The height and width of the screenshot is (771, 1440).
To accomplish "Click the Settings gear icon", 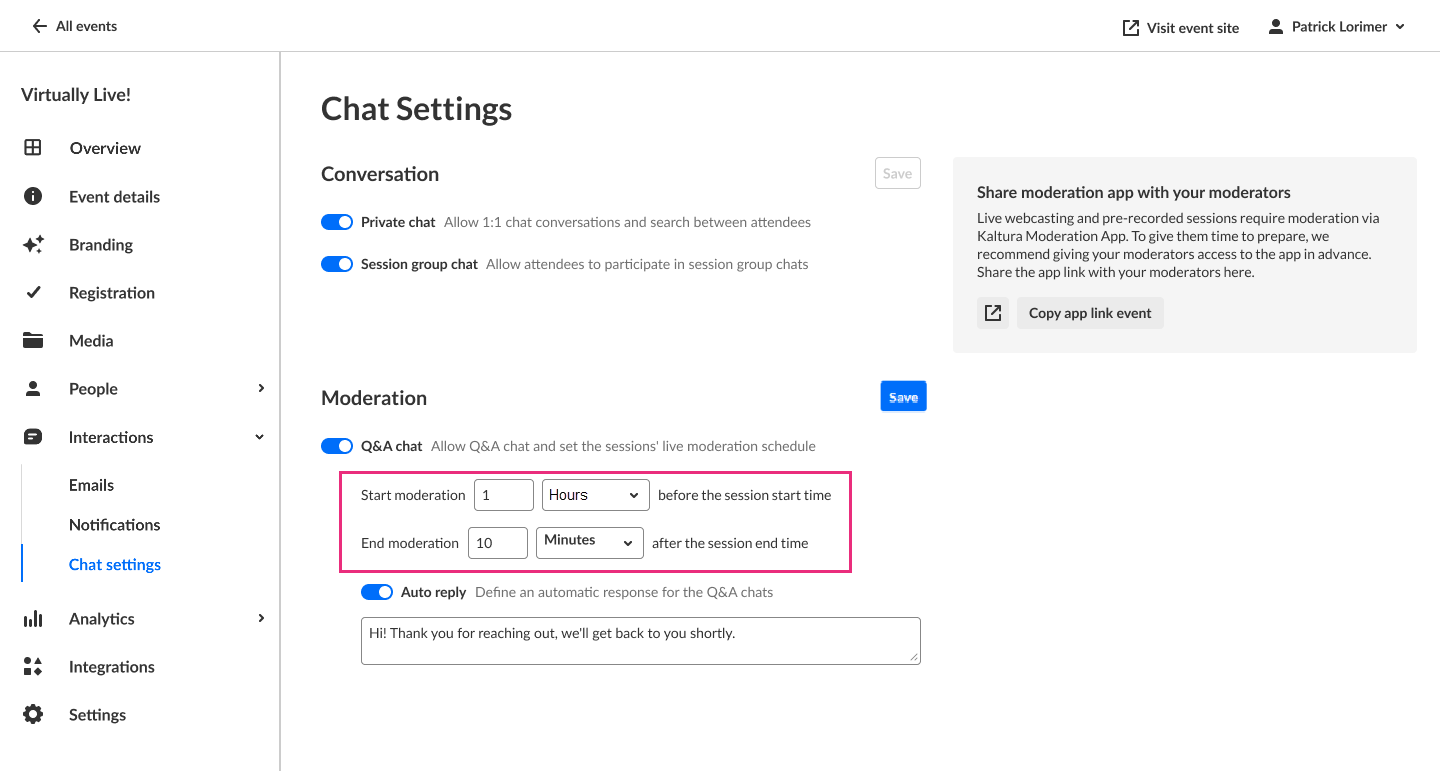I will (x=33, y=715).
